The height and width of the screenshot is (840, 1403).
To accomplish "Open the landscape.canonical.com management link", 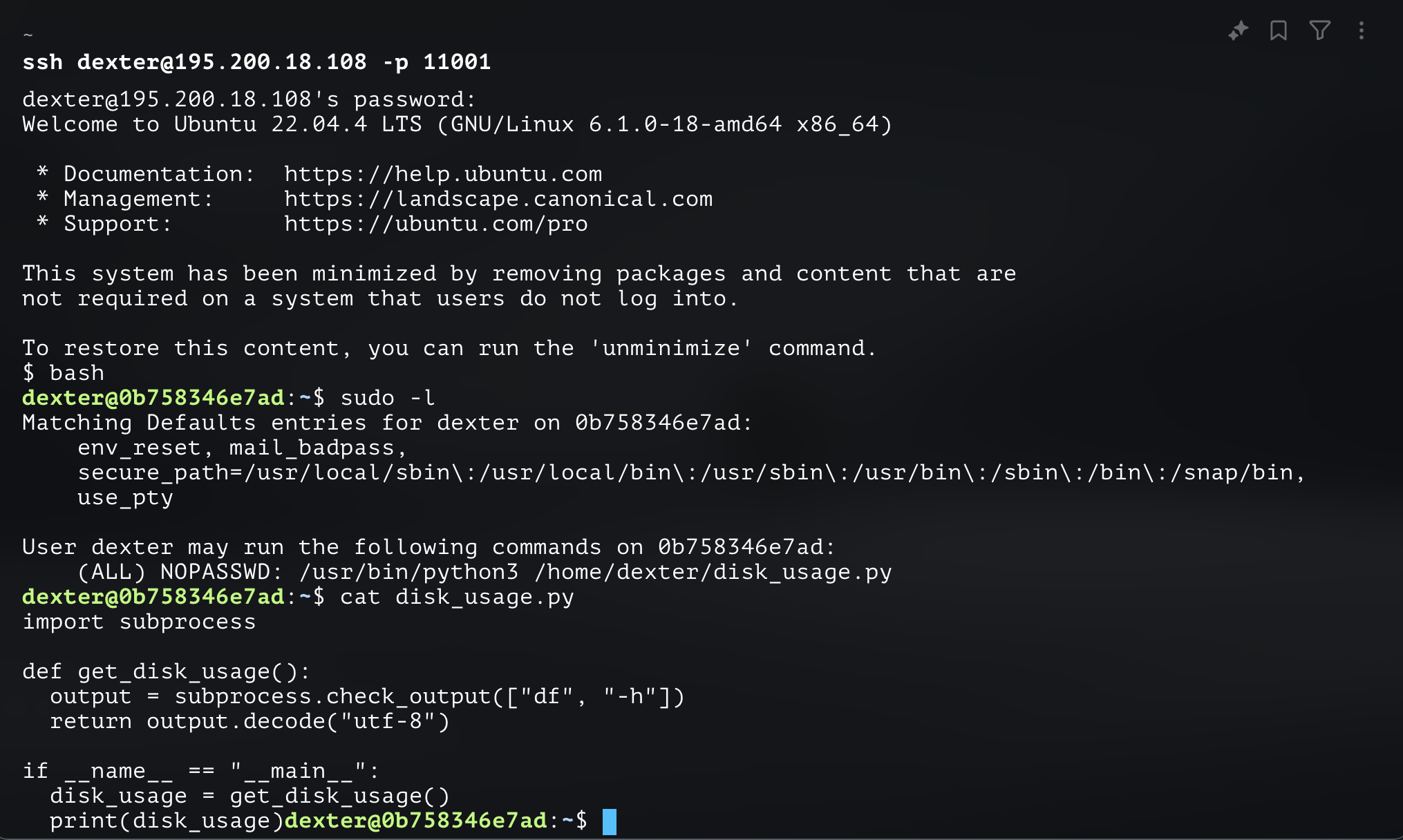I will coord(498,199).
